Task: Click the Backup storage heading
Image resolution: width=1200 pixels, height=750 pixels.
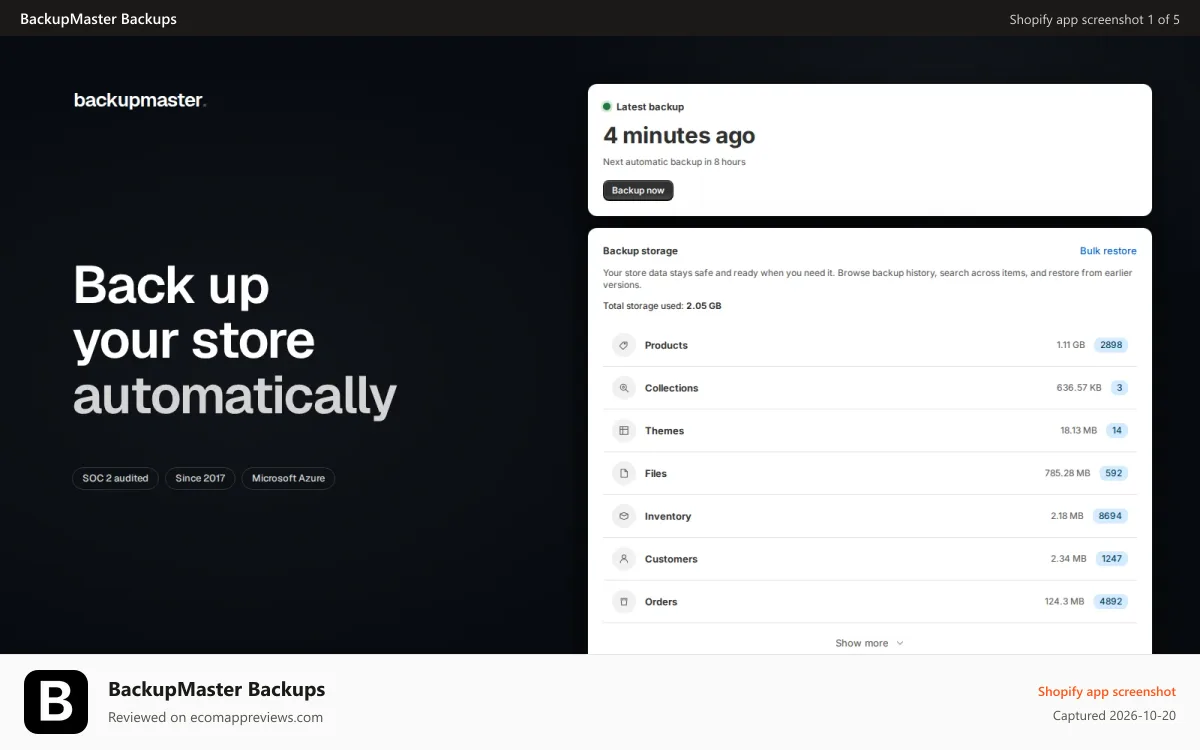Action: click(640, 251)
